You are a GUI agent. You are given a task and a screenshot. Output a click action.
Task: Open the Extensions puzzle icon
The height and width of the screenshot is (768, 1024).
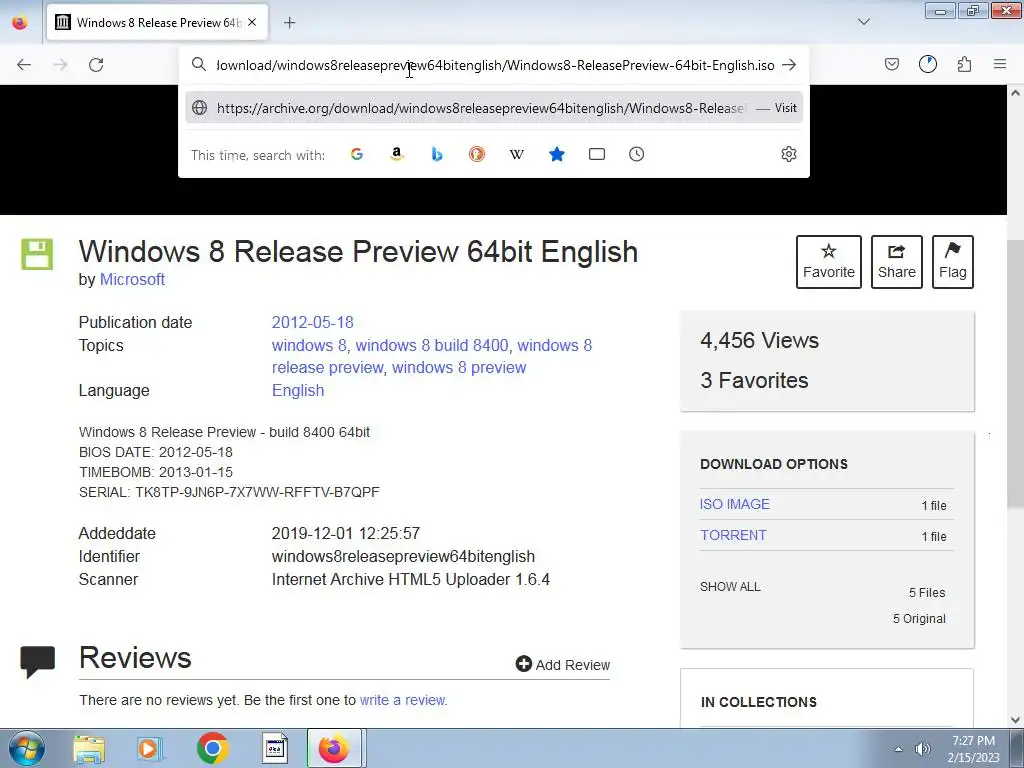(x=964, y=64)
